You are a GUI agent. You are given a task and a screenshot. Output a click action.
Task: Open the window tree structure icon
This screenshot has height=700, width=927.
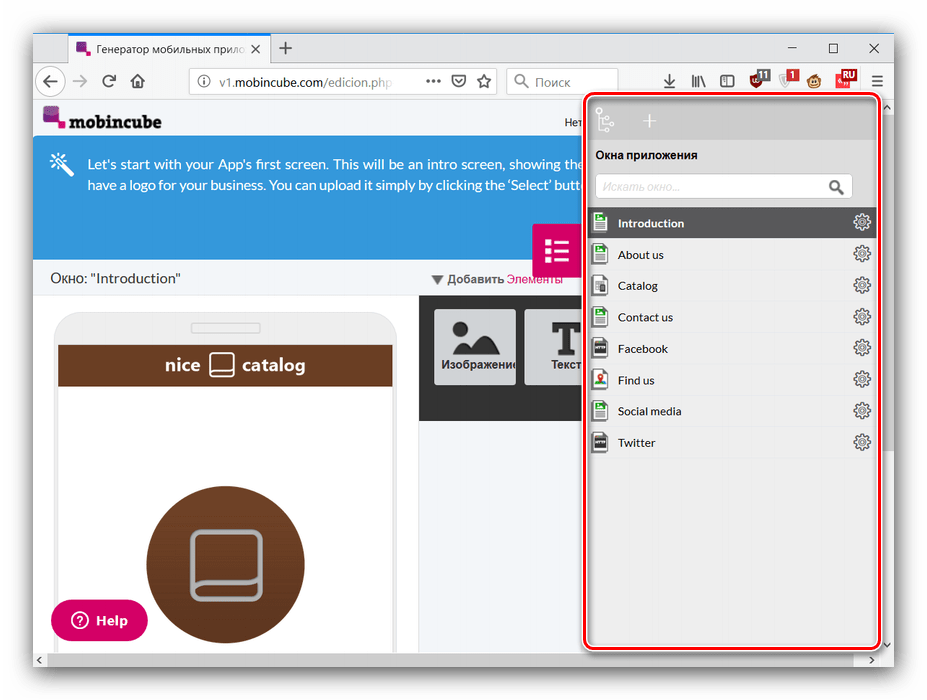tap(605, 120)
